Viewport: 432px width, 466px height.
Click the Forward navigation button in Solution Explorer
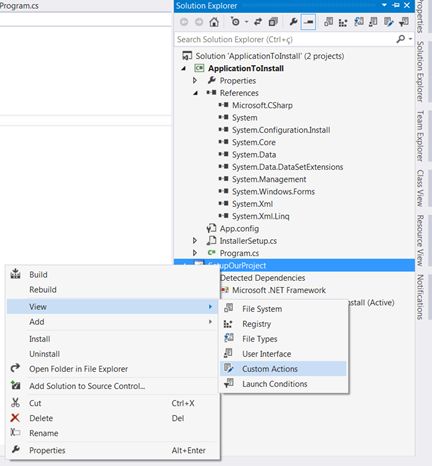[x=199, y=22]
